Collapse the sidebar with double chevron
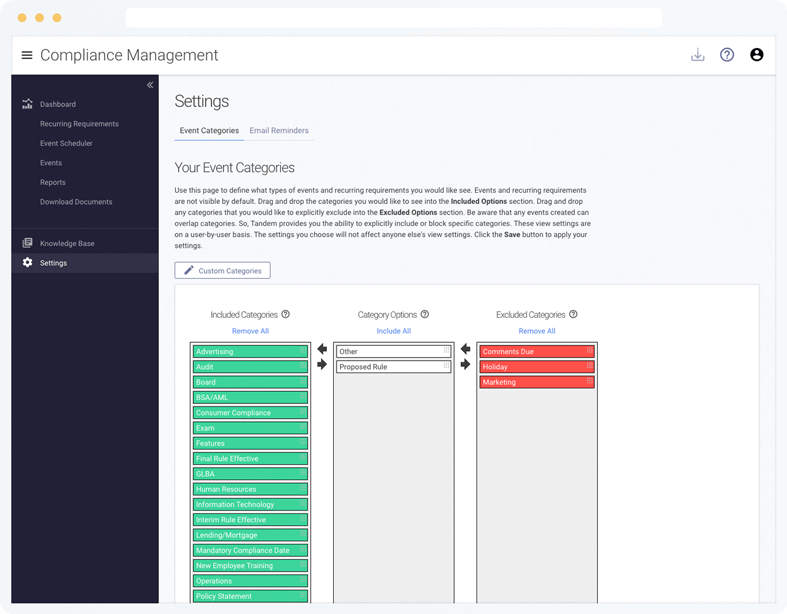Image resolution: width=787 pixels, height=614 pixels. (x=150, y=85)
